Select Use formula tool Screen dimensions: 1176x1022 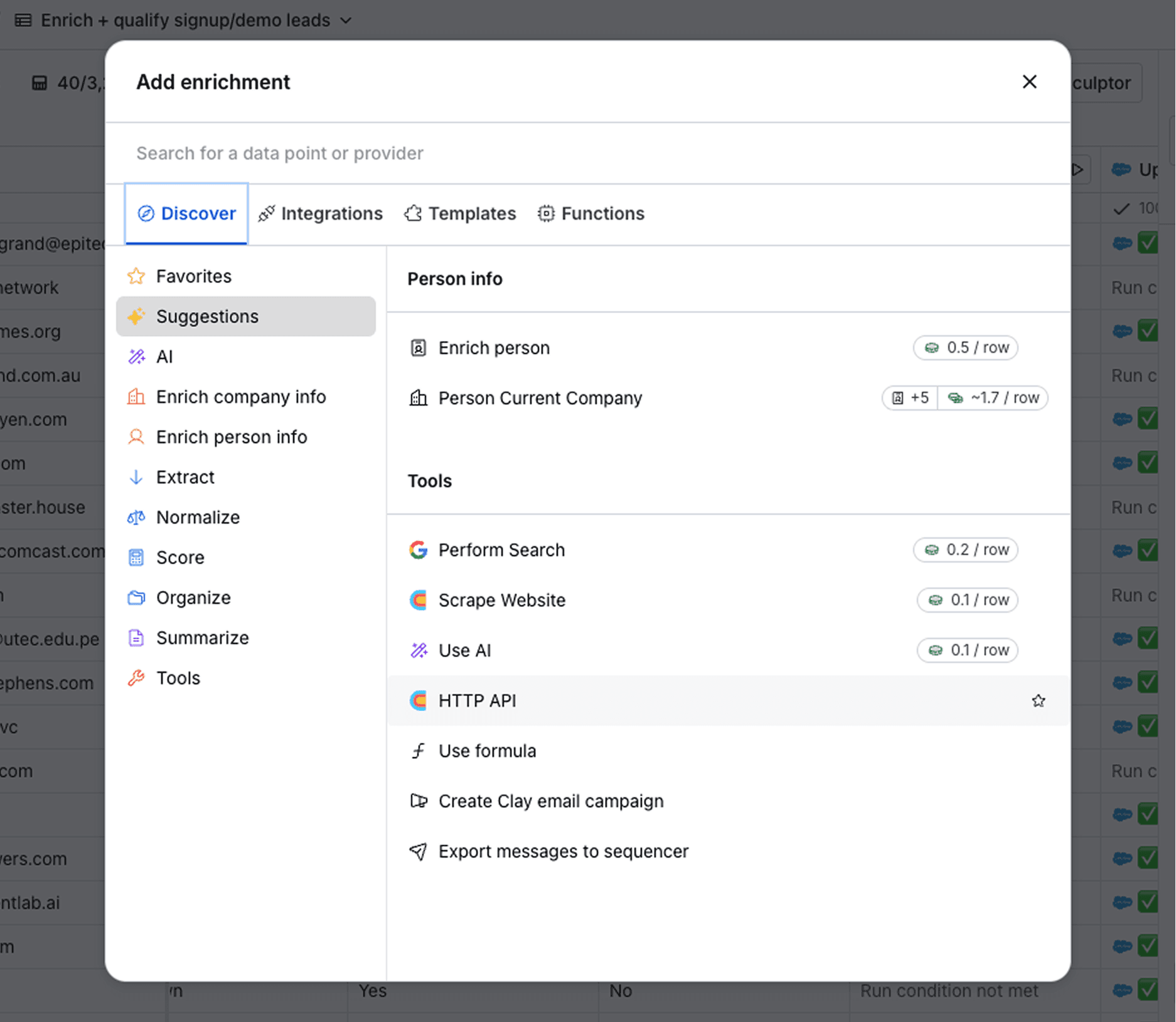point(728,751)
